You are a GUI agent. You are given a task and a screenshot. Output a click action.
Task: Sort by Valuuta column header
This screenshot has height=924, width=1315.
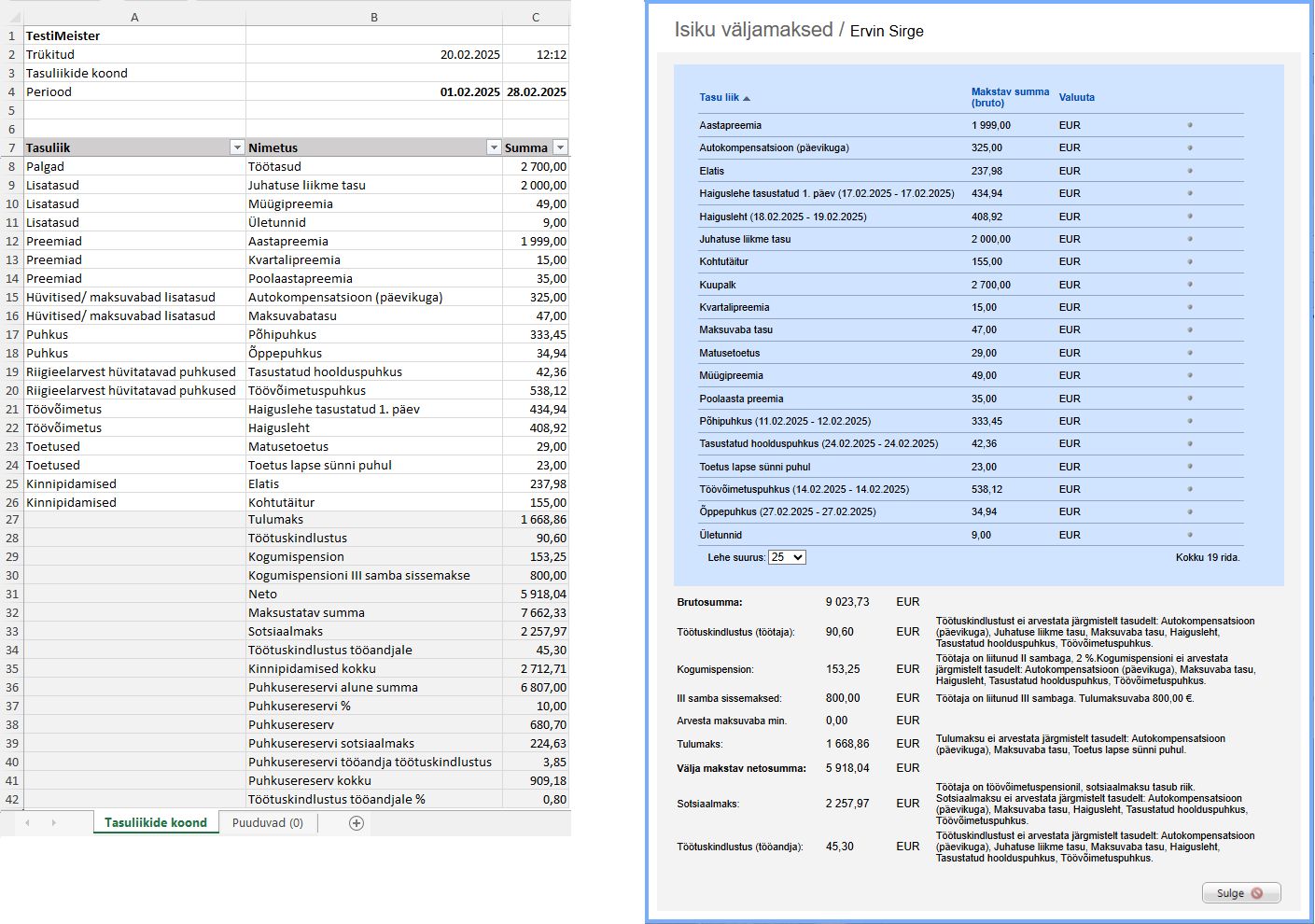click(1076, 97)
